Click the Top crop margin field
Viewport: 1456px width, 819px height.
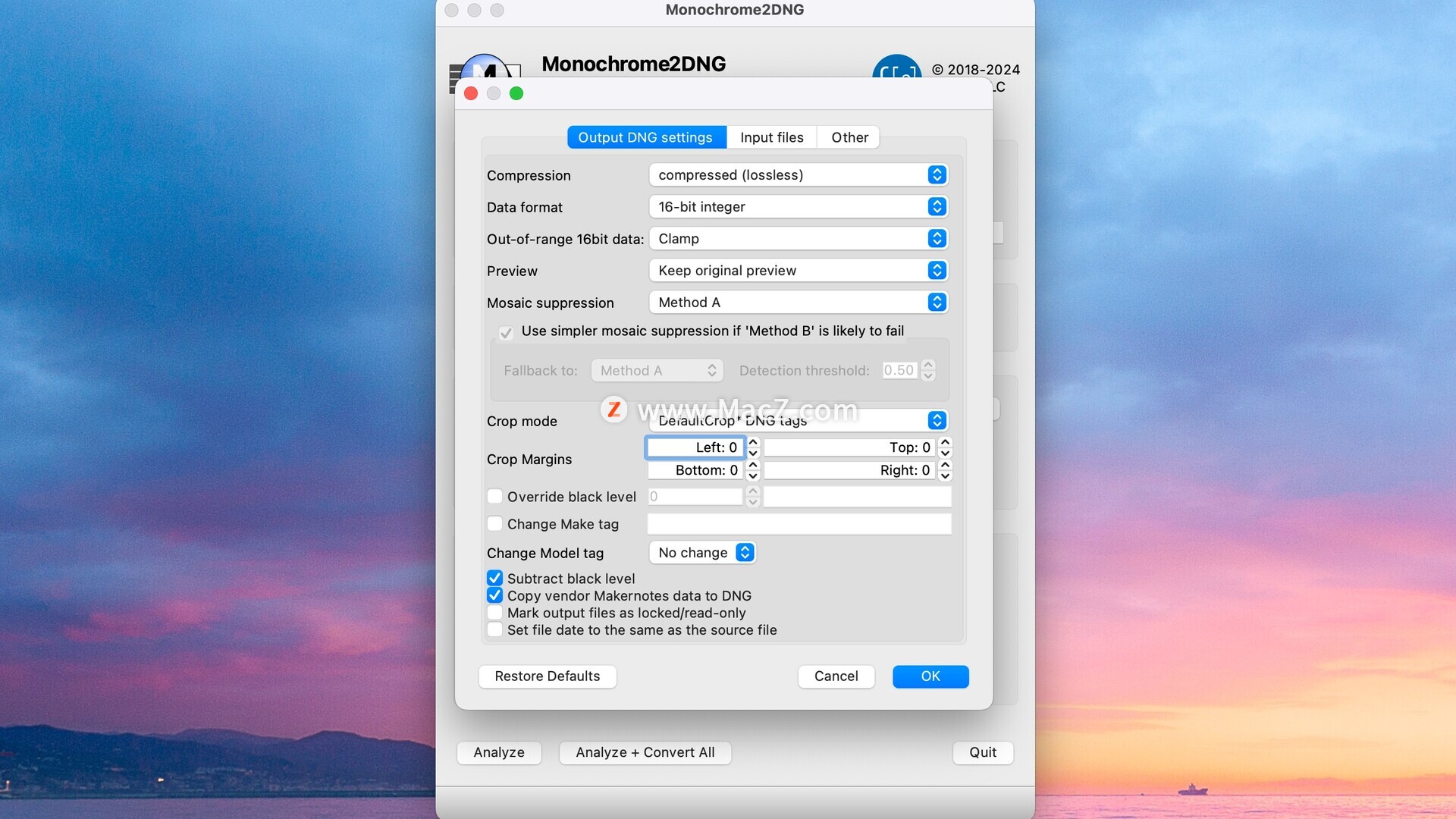(x=849, y=447)
